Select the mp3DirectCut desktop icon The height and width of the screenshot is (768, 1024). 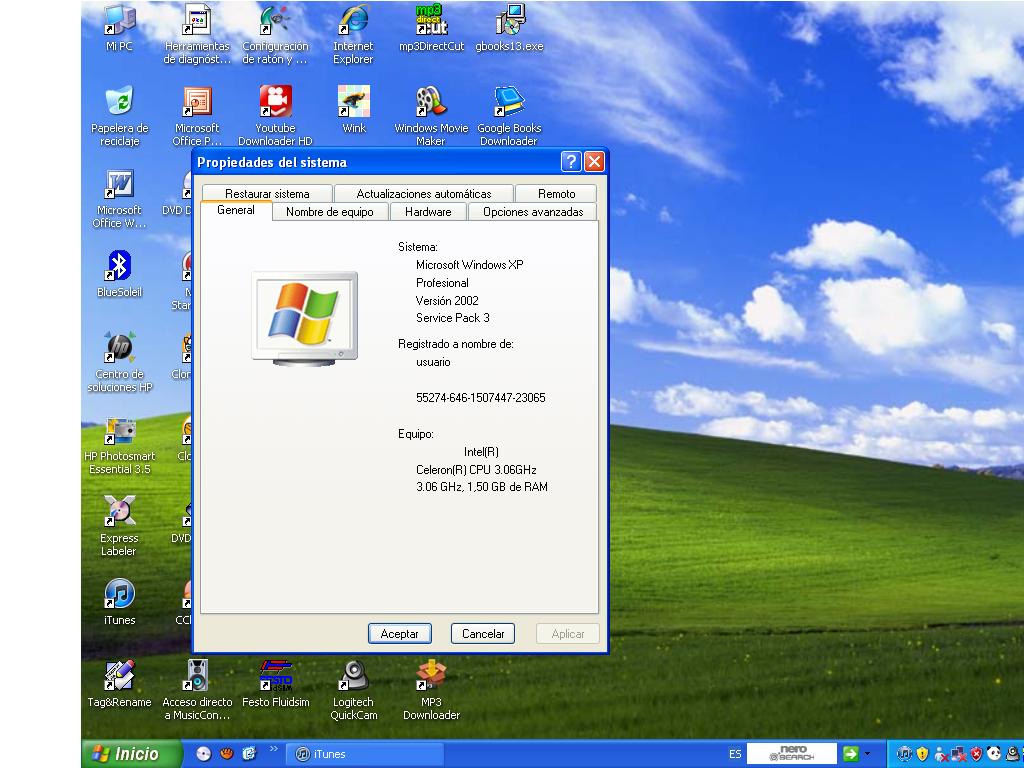coord(431,27)
